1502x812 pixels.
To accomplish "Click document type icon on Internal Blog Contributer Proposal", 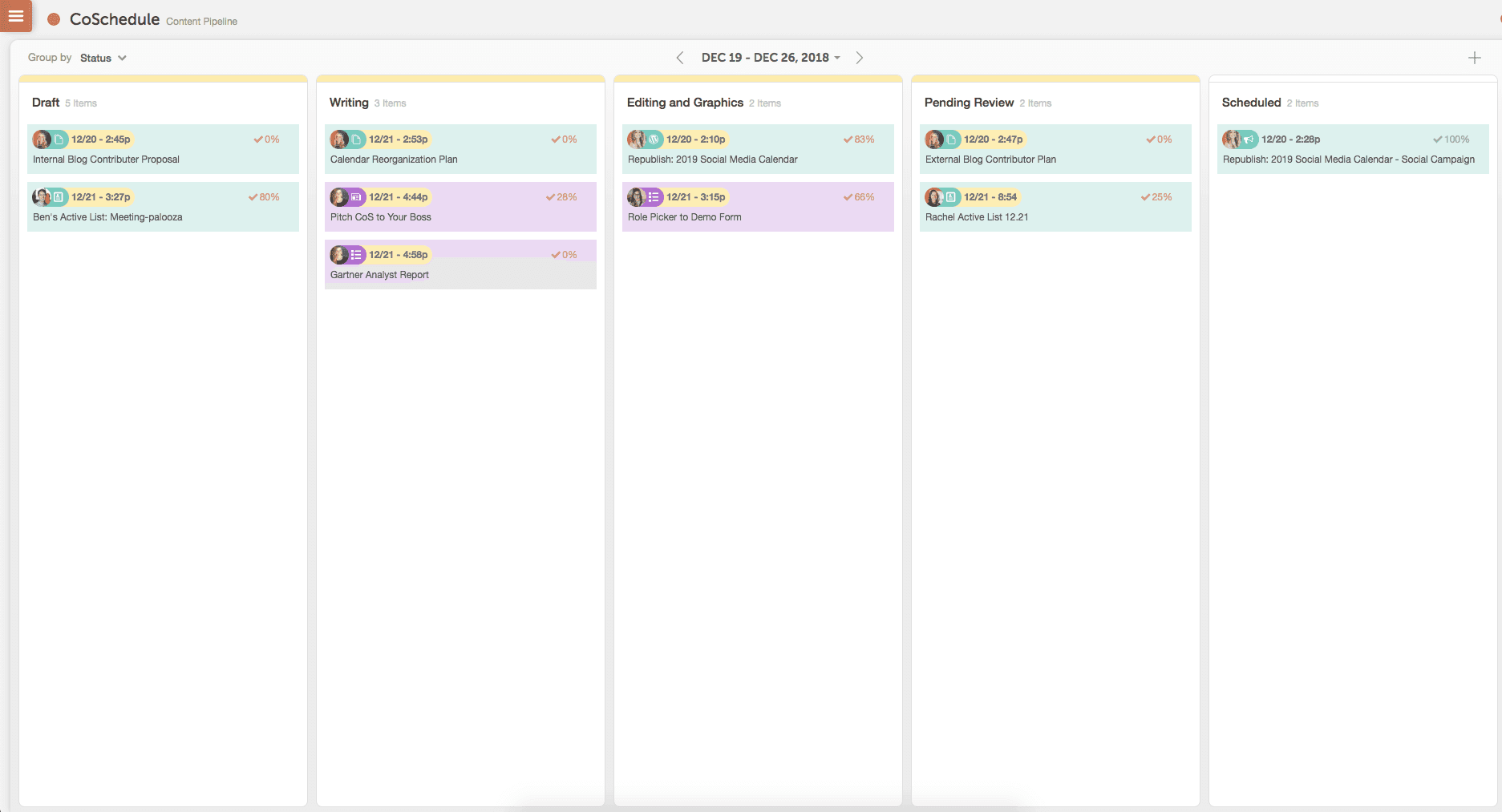I will click(59, 139).
